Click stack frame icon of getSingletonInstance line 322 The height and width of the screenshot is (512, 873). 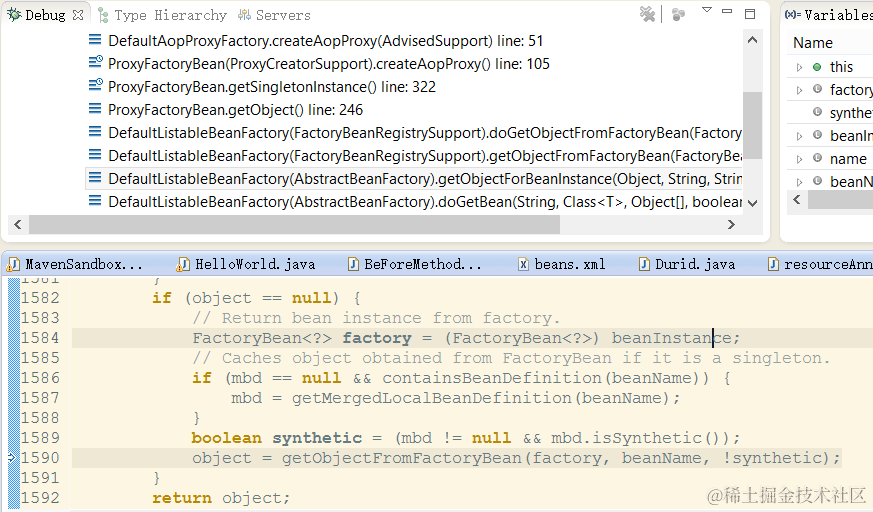pos(95,85)
